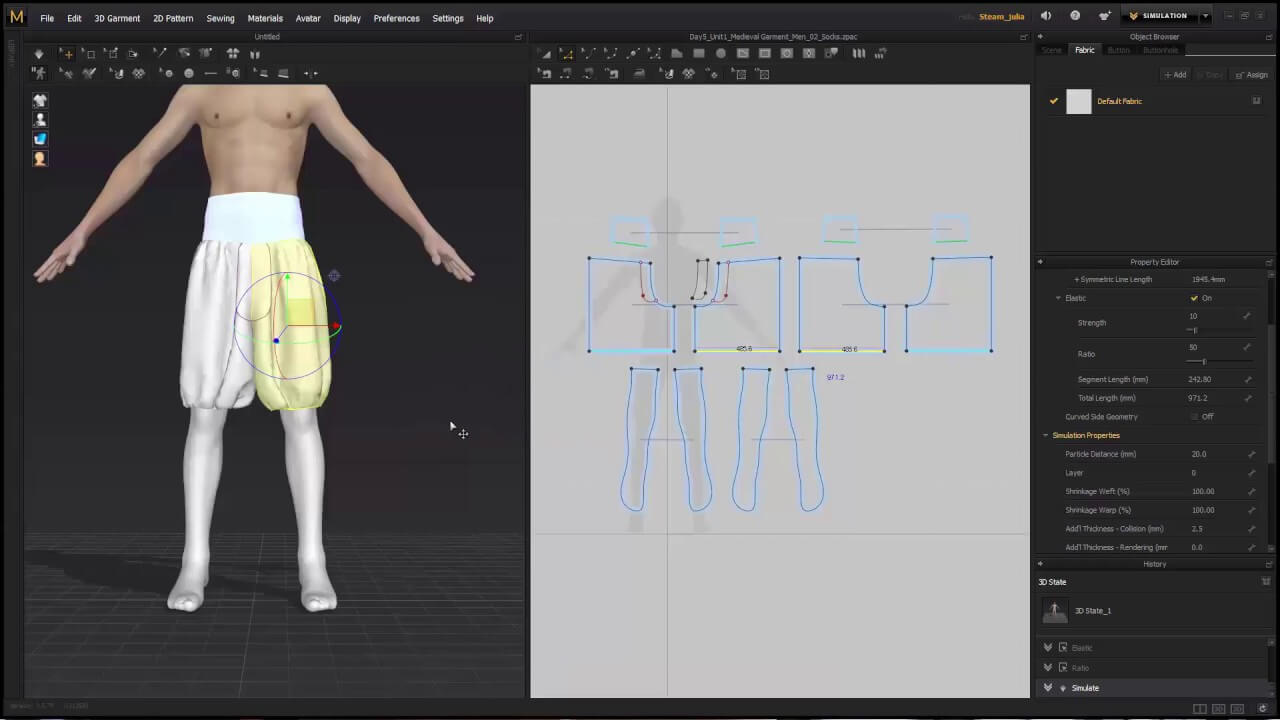Select the Internal Rectangle tool
This screenshot has height=720, width=1280.
click(765, 54)
